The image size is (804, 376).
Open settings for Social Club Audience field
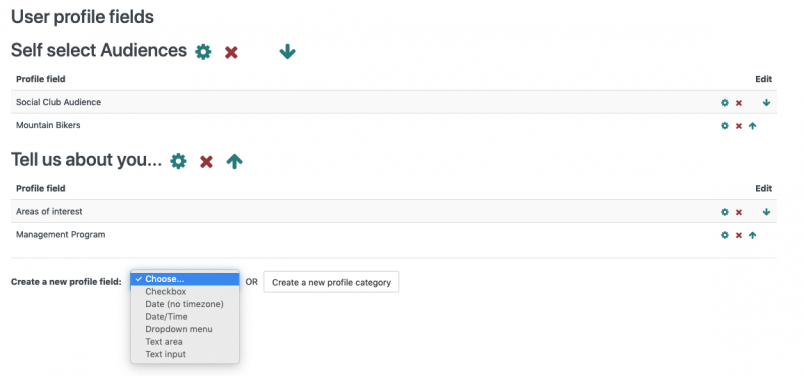[x=725, y=103]
